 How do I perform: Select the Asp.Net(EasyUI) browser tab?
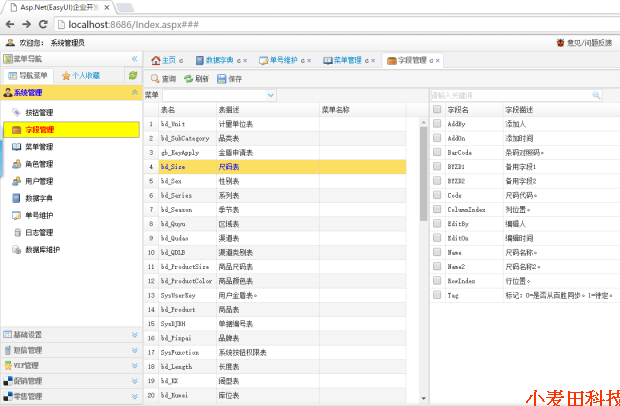[x=59, y=7]
